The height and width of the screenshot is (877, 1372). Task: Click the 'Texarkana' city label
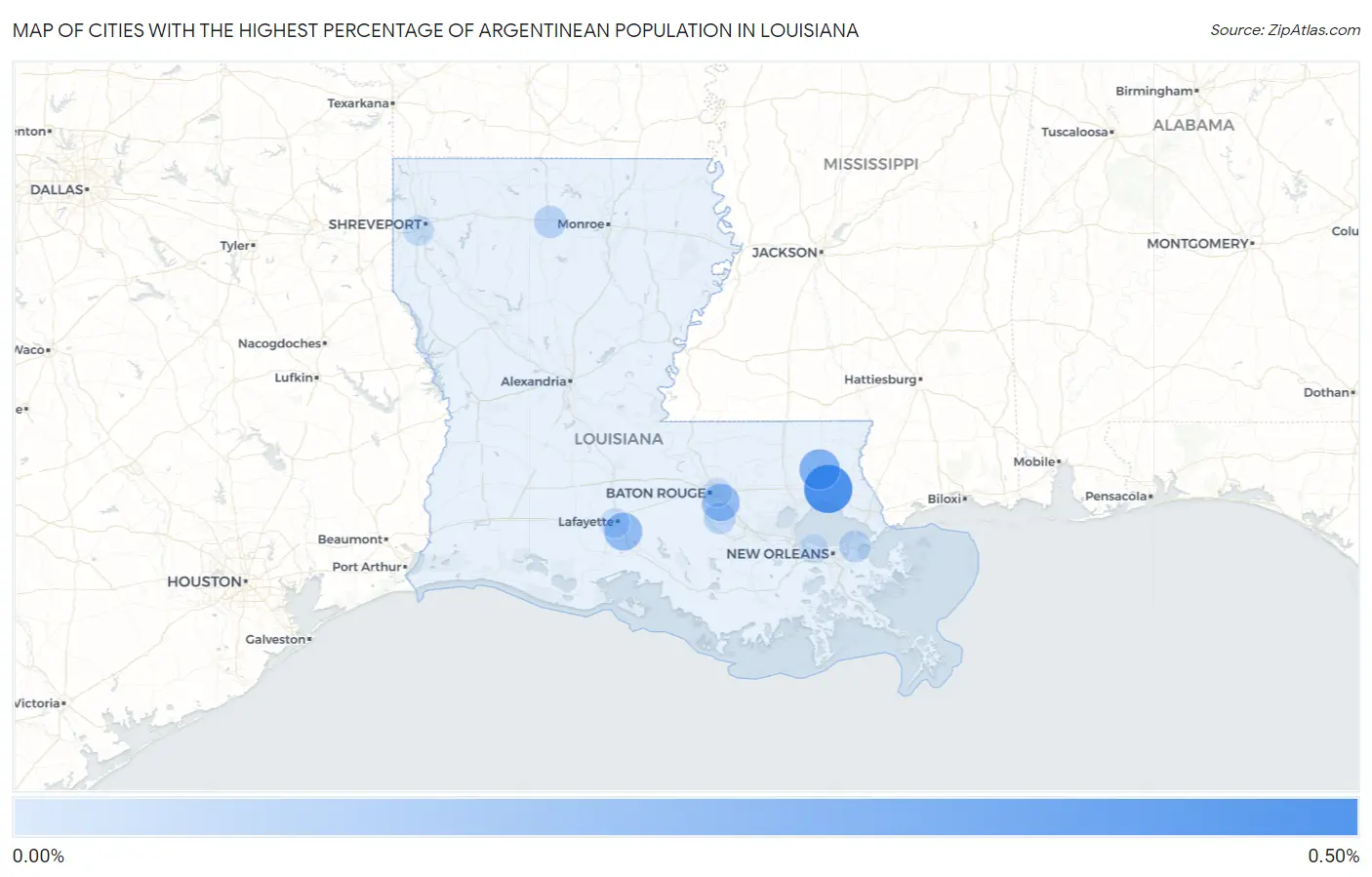coord(358,103)
